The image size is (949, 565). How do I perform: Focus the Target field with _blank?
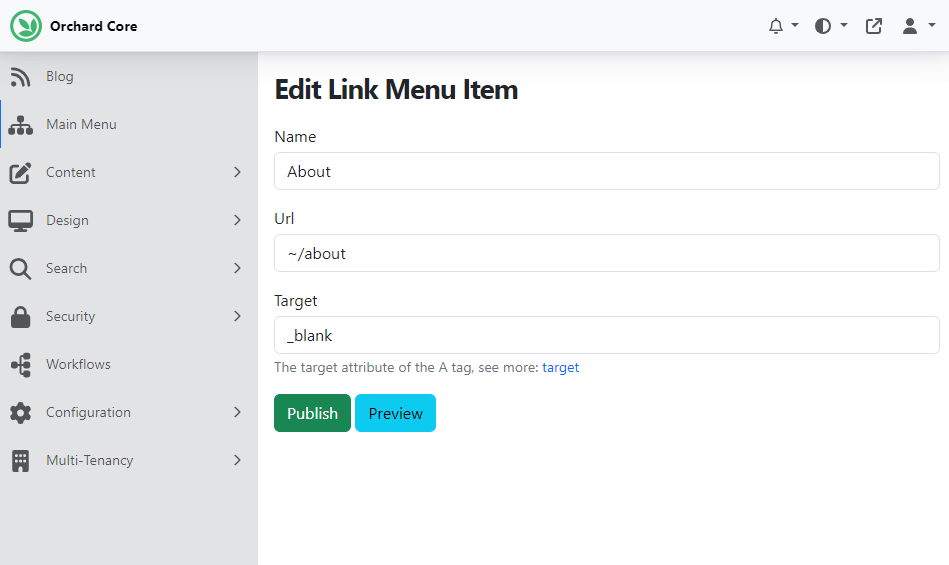(606, 335)
